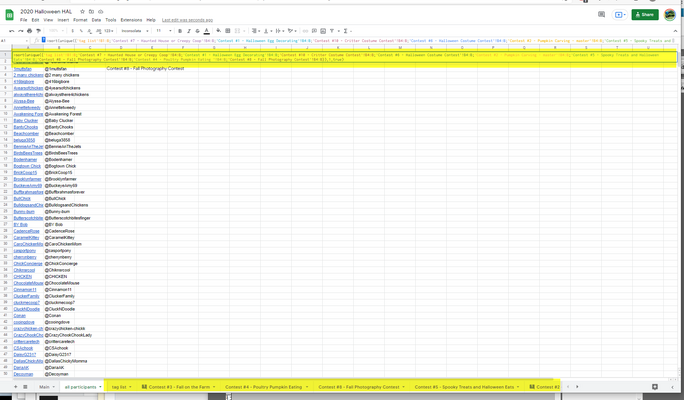Insert a comment from the toolbar

tap(314, 31)
